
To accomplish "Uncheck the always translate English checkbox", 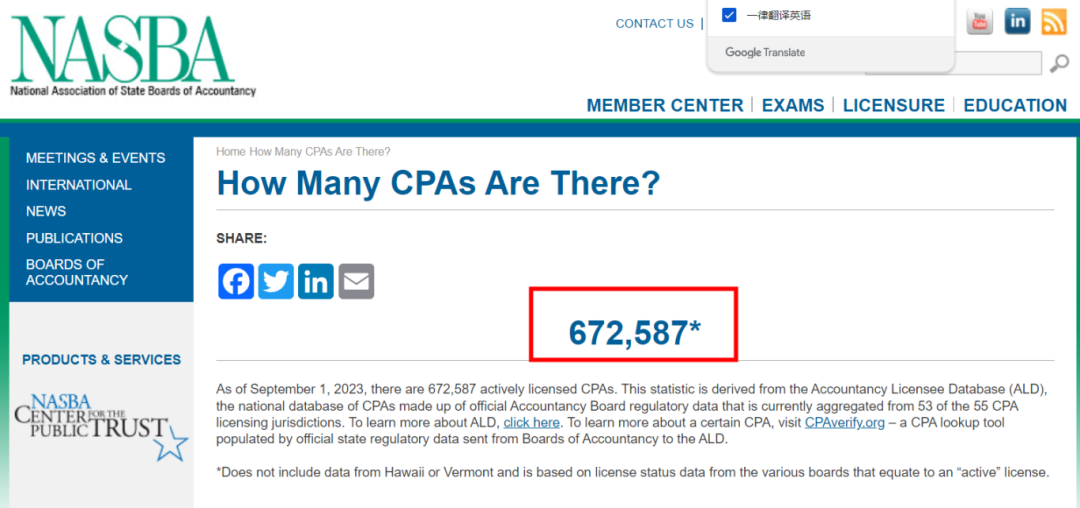I will (729, 15).
